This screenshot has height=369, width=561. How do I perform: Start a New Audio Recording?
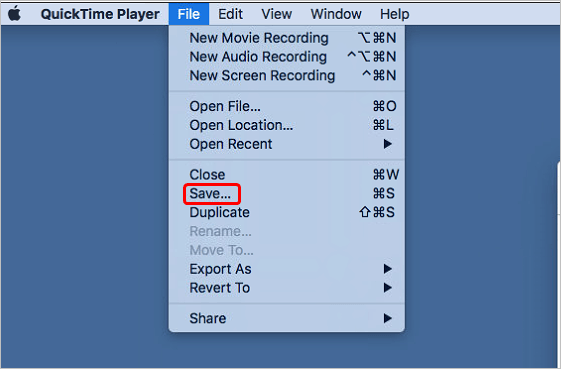287,57
